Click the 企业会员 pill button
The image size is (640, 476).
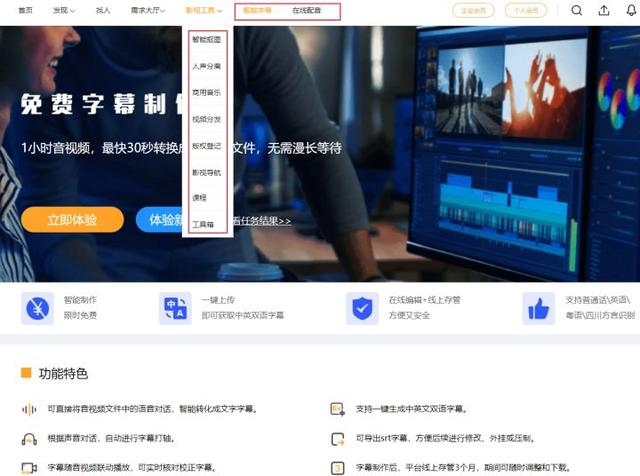(x=473, y=10)
